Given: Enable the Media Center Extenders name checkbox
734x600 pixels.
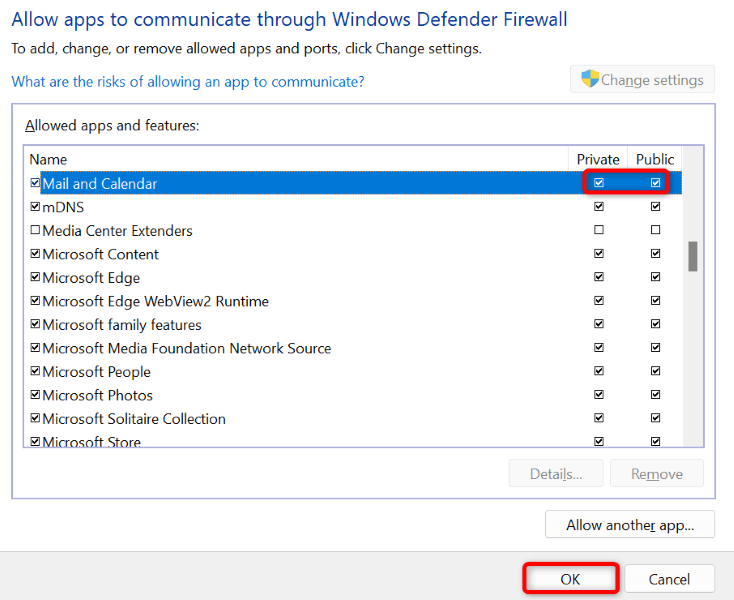Looking at the screenshot, I should 35,230.
